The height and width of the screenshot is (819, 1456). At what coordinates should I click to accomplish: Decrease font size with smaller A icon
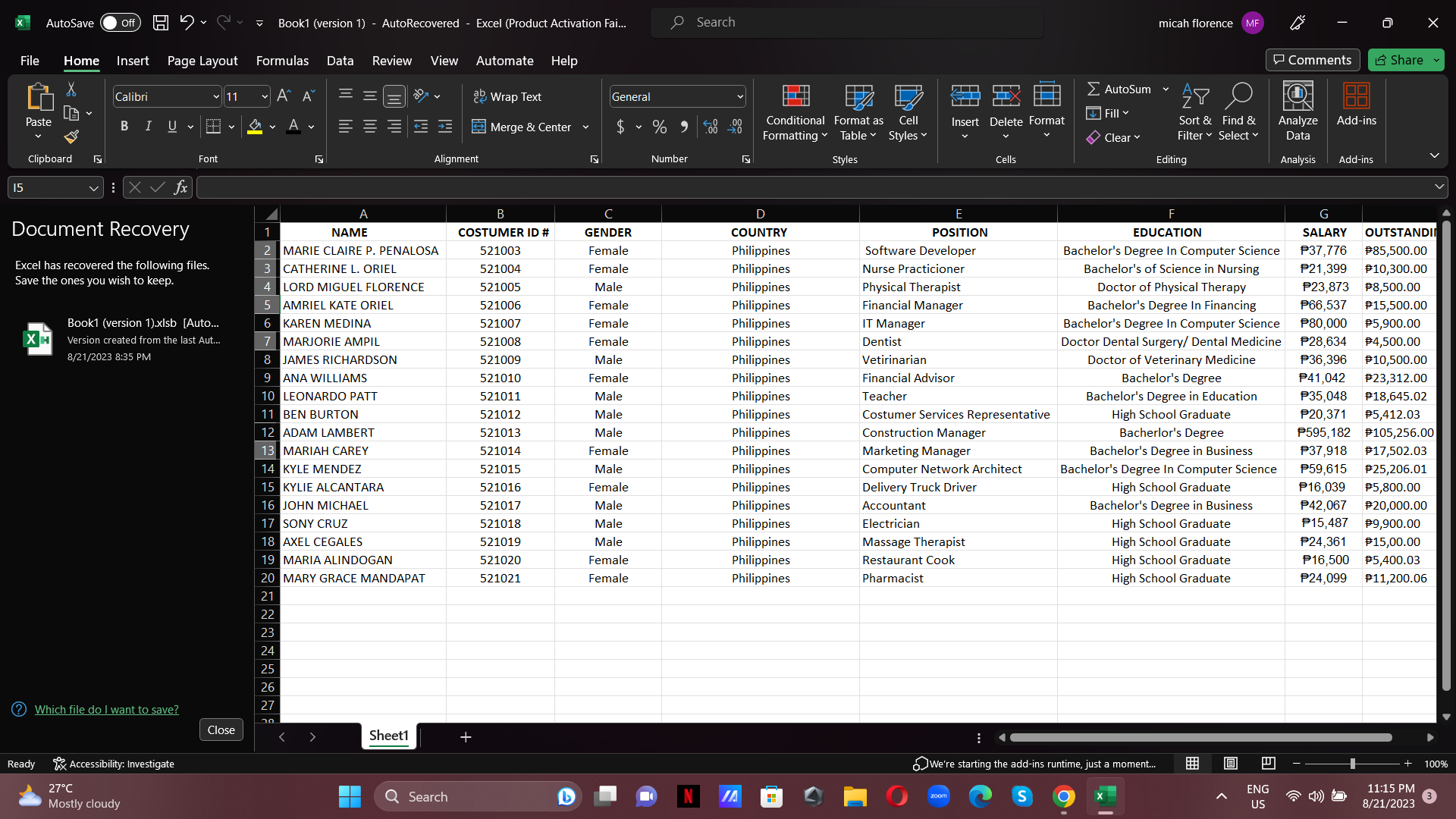[x=308, y=96]
